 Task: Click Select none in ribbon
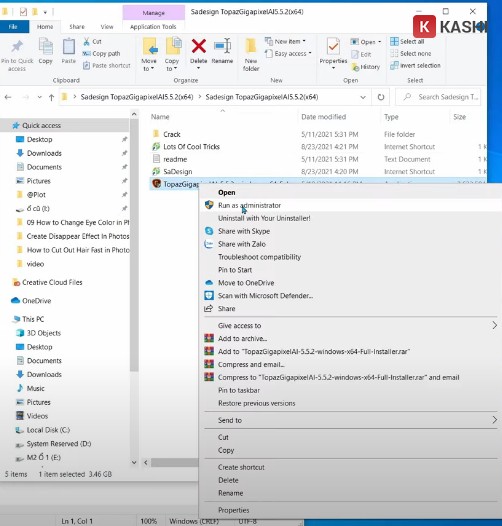411,54
